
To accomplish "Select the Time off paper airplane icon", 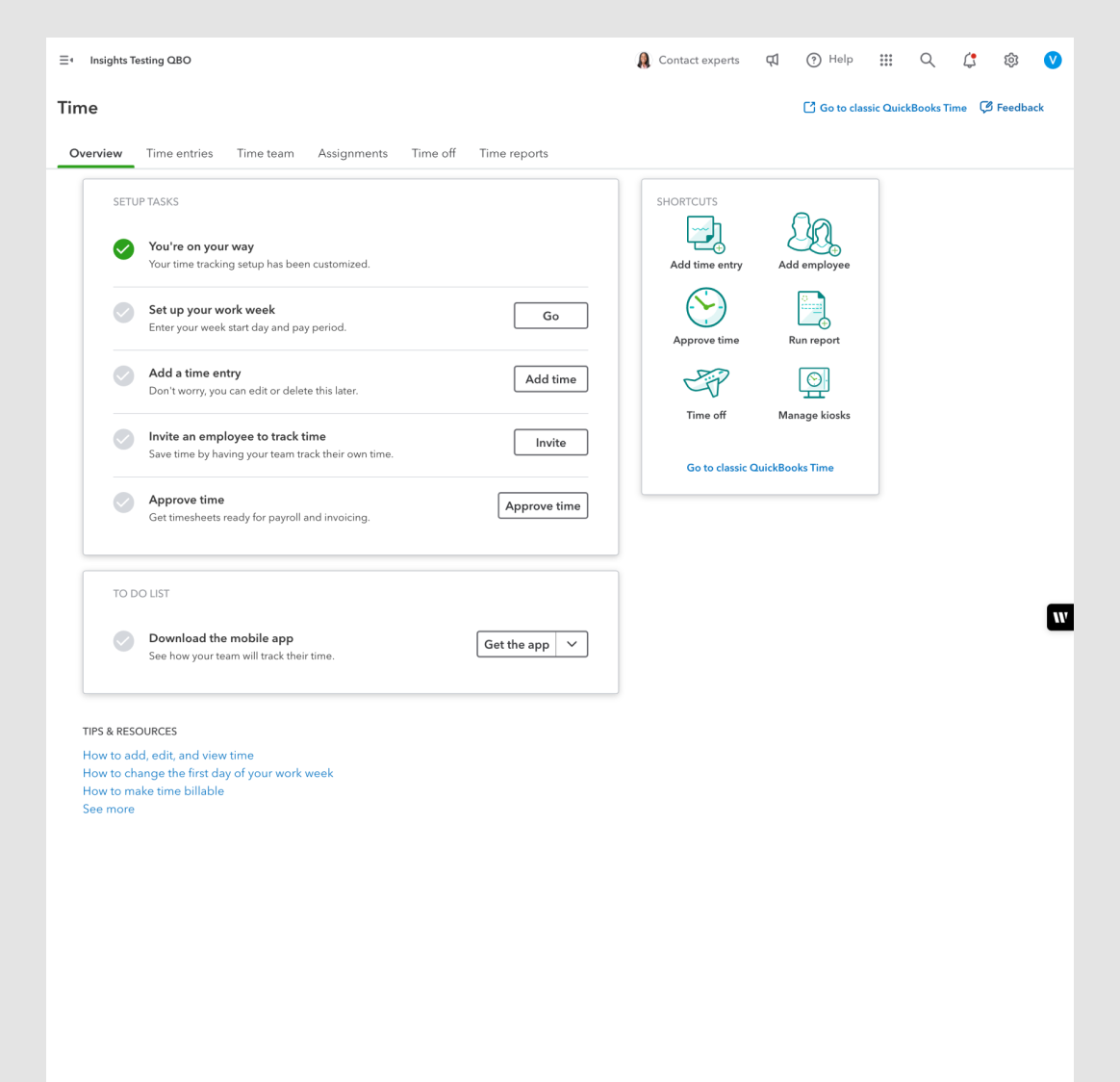I will tap(705, 383).
